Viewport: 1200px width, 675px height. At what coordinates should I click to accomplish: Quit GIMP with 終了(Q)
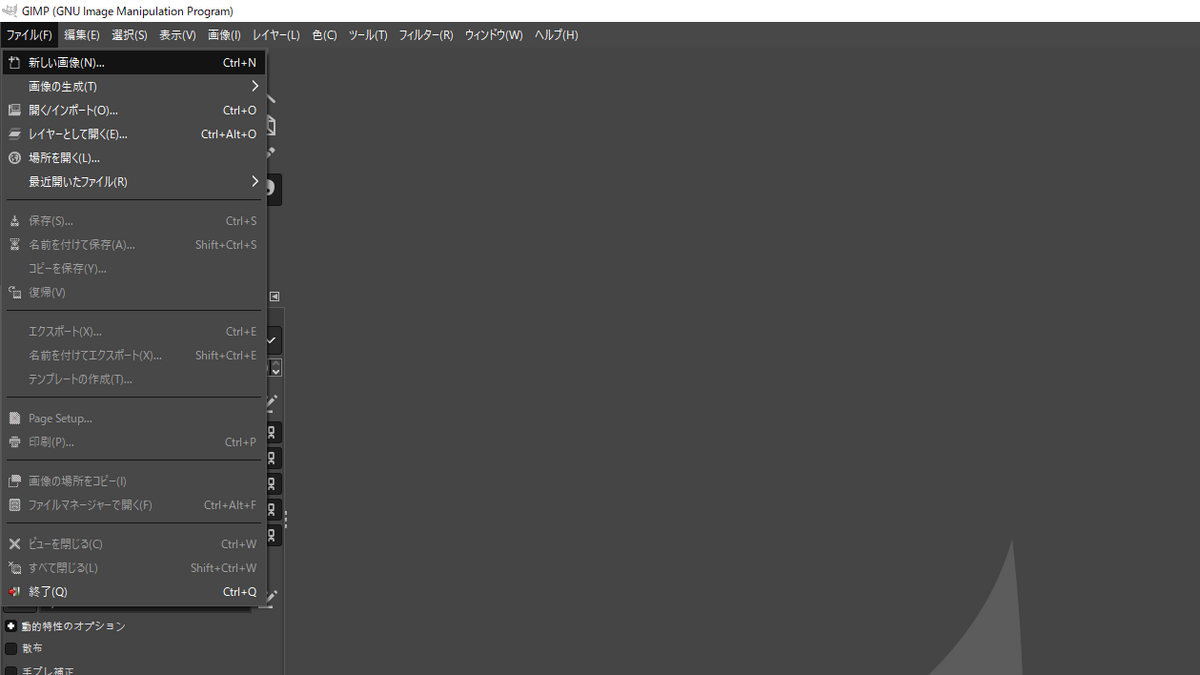point(134,592)
